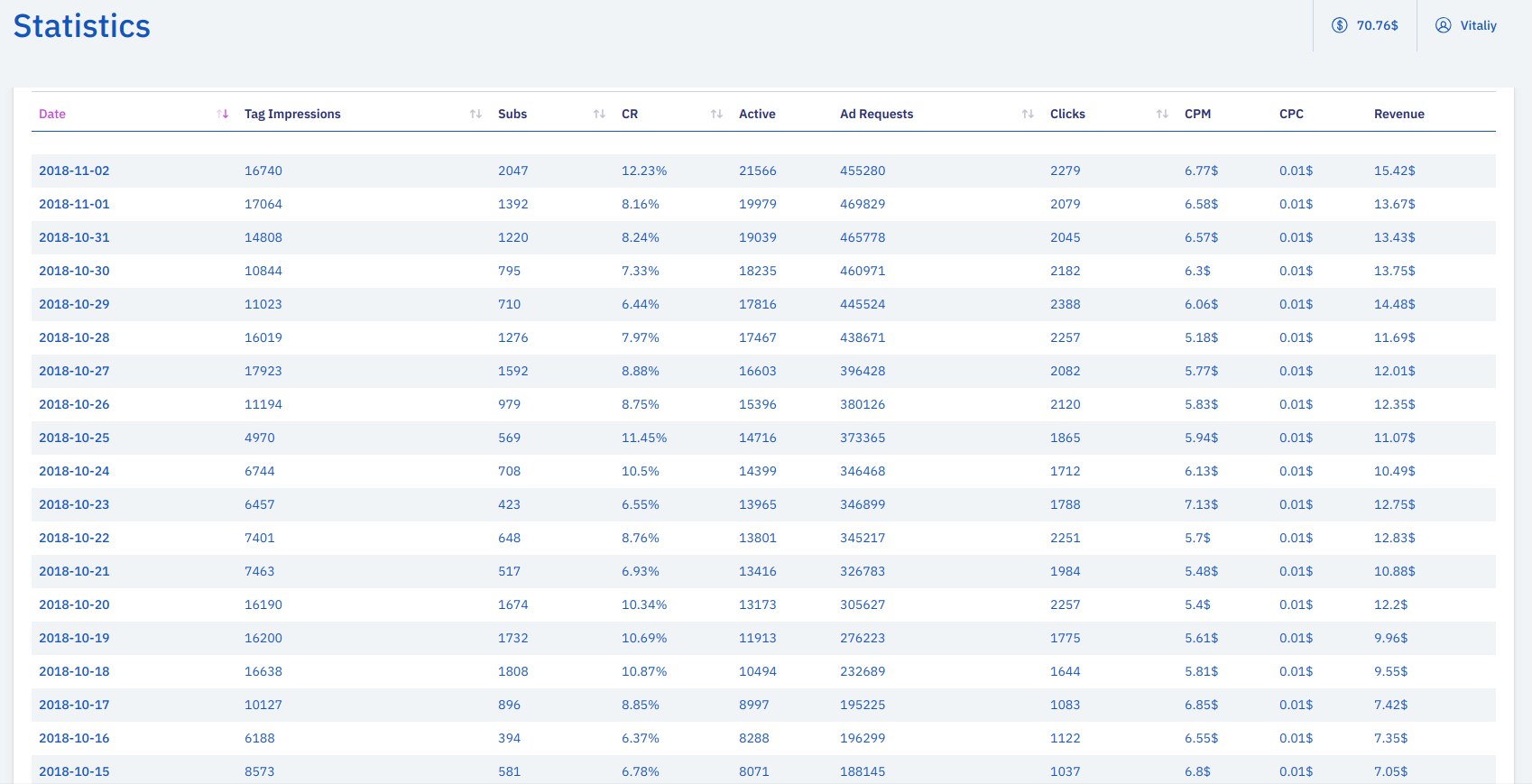This screenshot has height=784, width=1532.
Task: Click Ad Requests value 305627
Action: (x=863, y=604)
